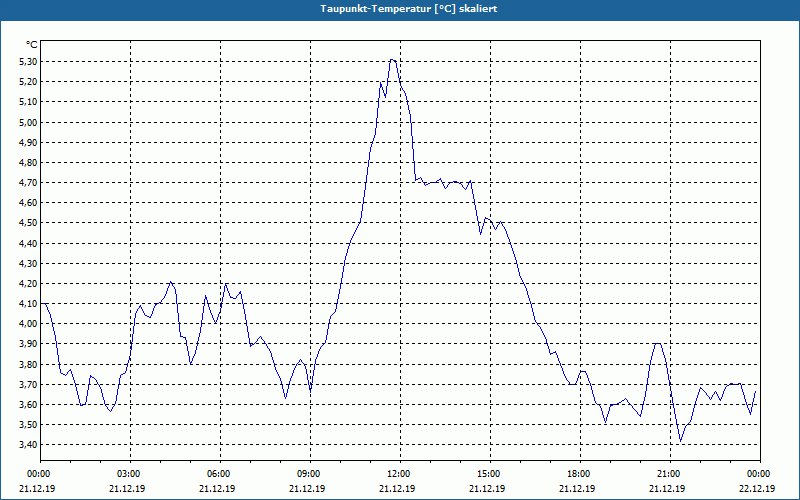Click the 21:00 time label

670,474
